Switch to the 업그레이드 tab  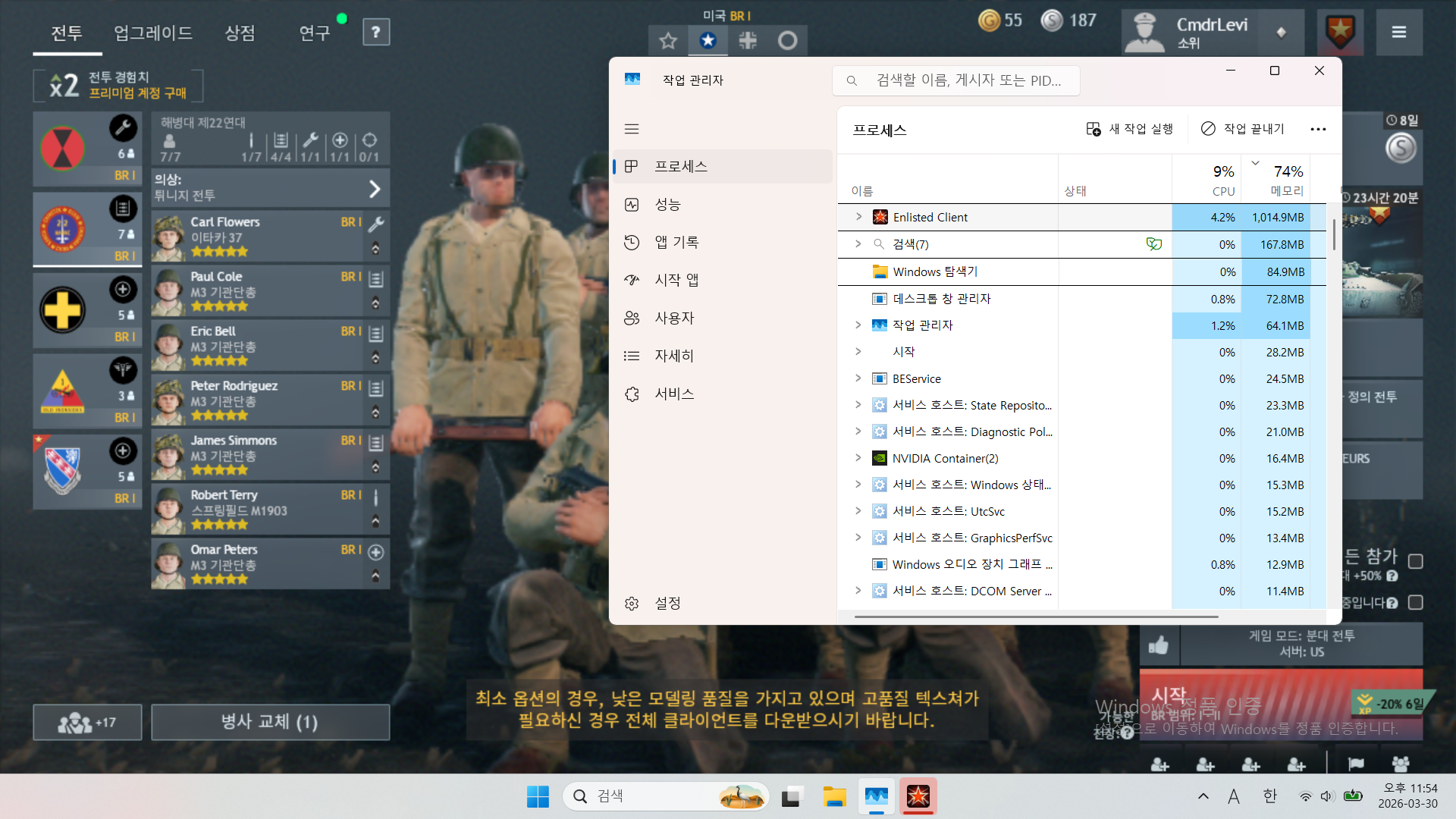(x=153, y=33)
